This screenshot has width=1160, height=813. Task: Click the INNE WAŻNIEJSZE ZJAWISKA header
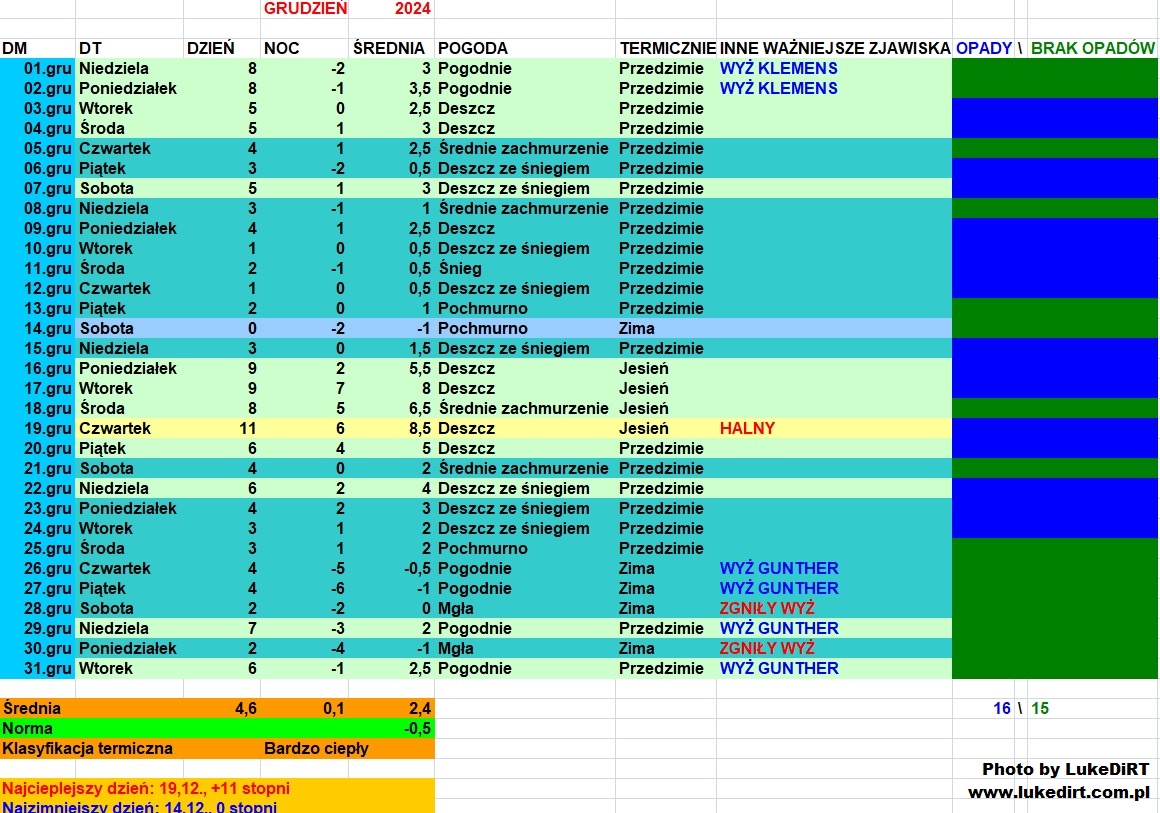[834, 48]
